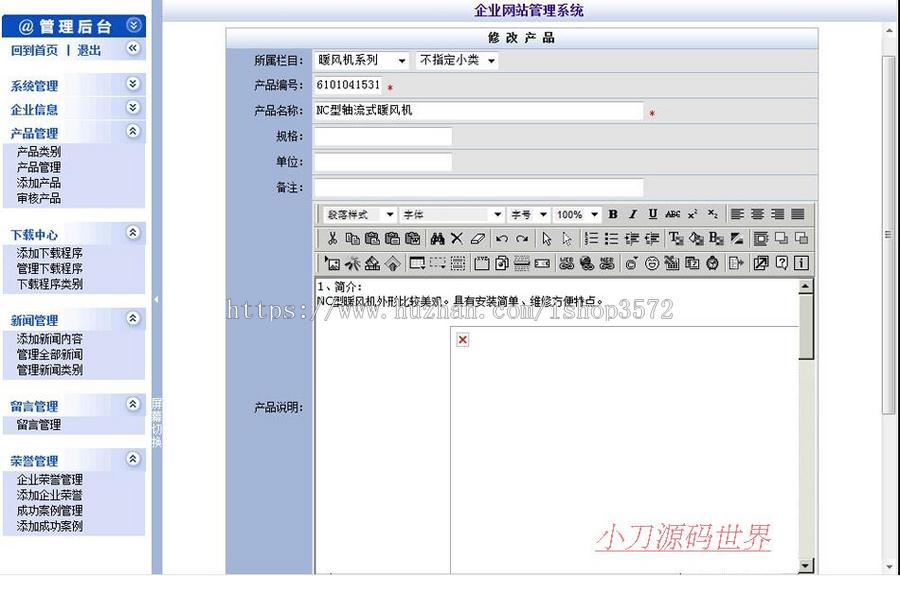Collapse the 产品管理 sidebar section
The height and width of the screenshot is (615, 900).
pos(133,131)
